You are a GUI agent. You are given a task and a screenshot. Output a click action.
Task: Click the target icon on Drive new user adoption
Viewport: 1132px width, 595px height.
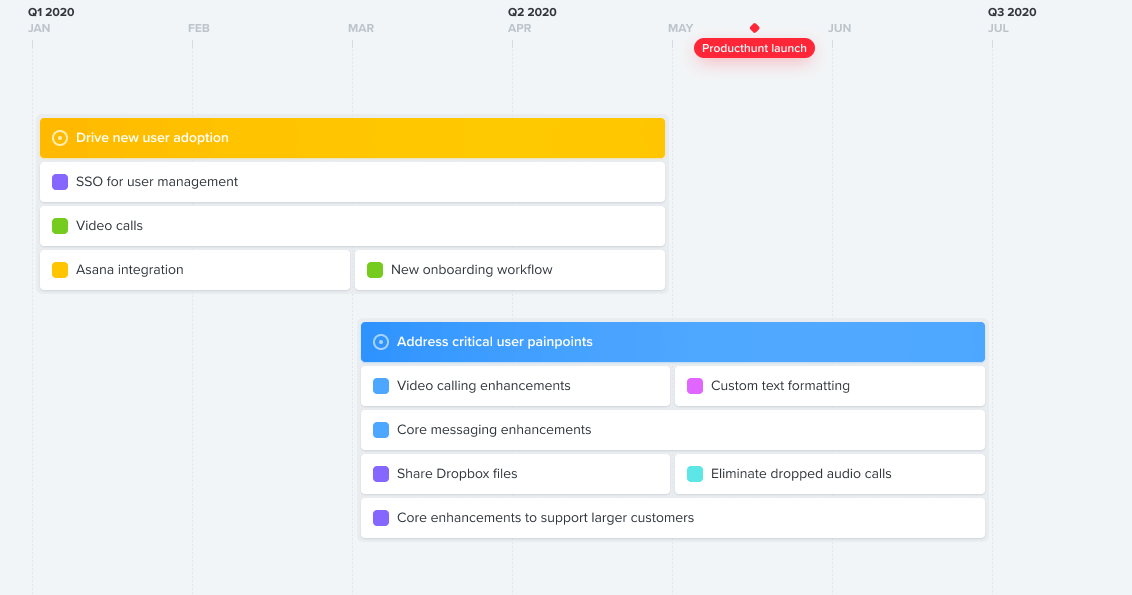click(60, 138)
